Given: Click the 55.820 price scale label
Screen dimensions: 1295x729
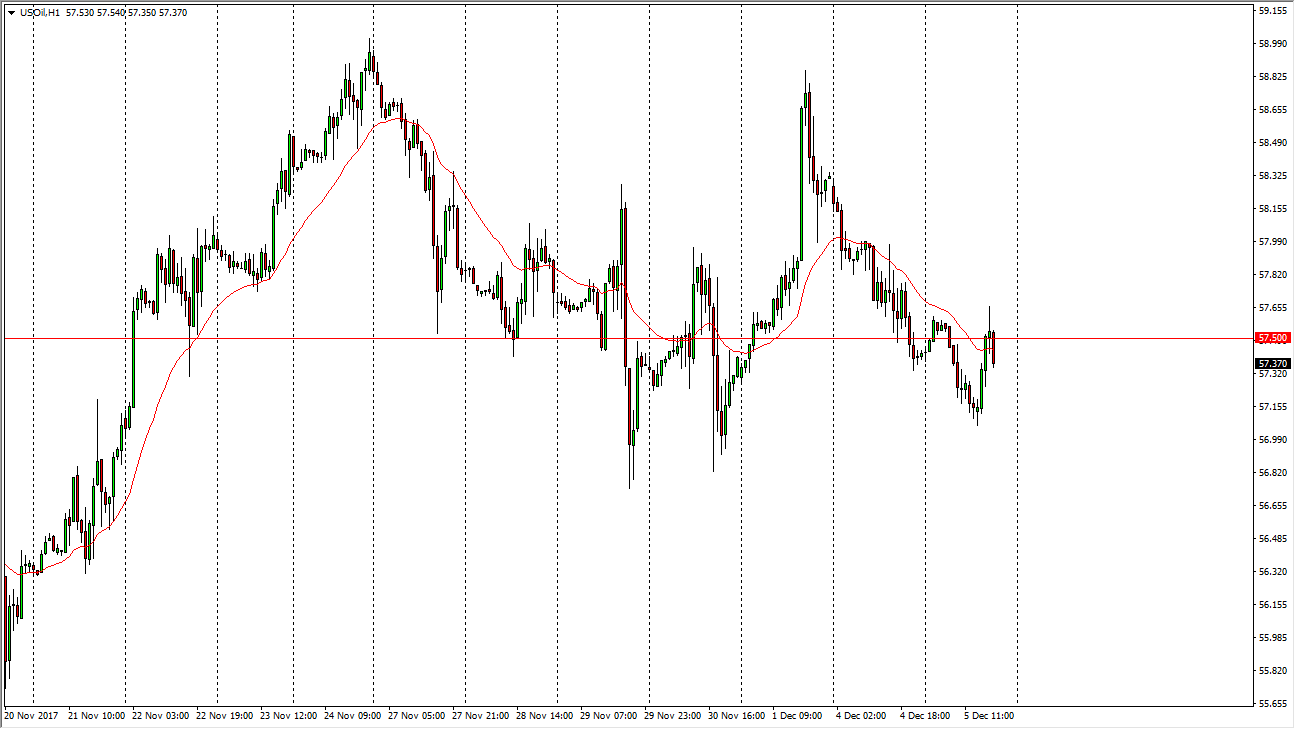Looking at the screenshot, I should point(1272,671).
